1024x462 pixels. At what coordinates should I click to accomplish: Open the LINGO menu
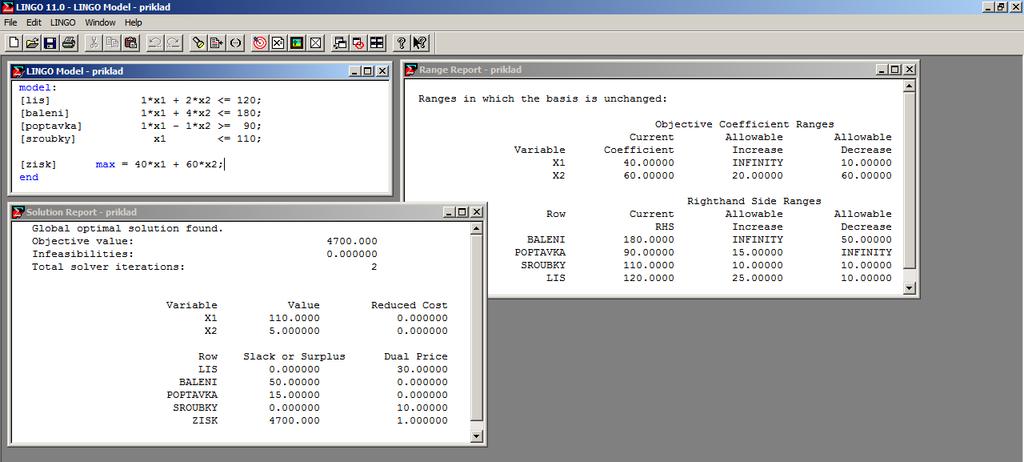[x=63, y=22]
